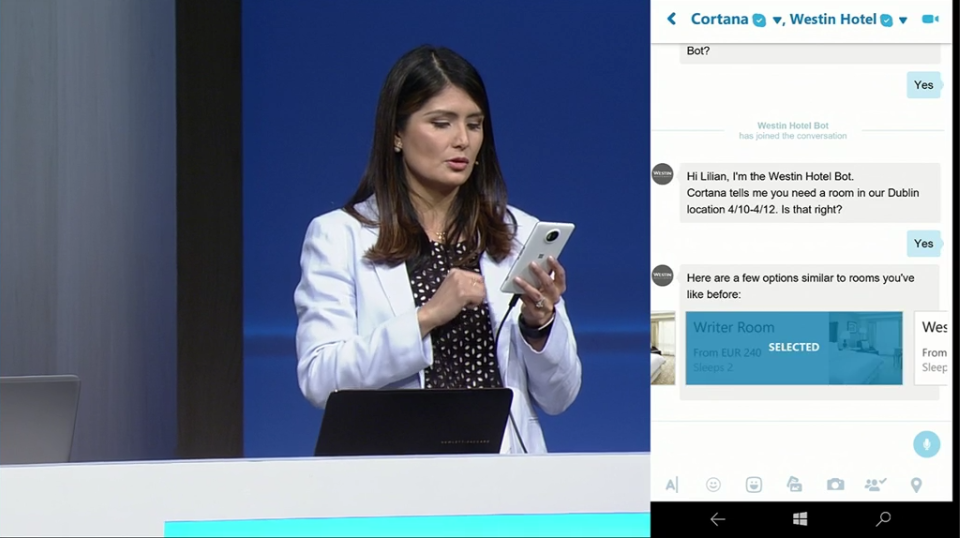This screenshot has height=539, width=960.
Task: Open the room photo thumbnail left of Writer Room
Action: tap(662, 348)
